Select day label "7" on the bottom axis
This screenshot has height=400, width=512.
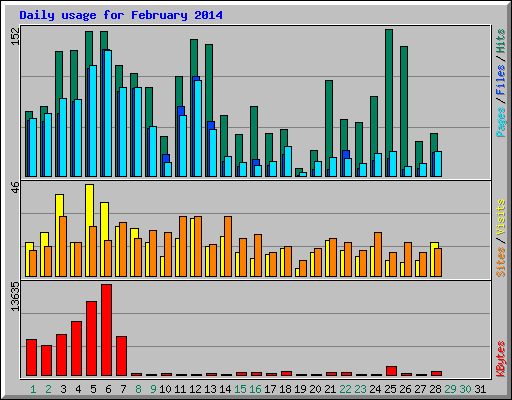click(x=123, y=389)
